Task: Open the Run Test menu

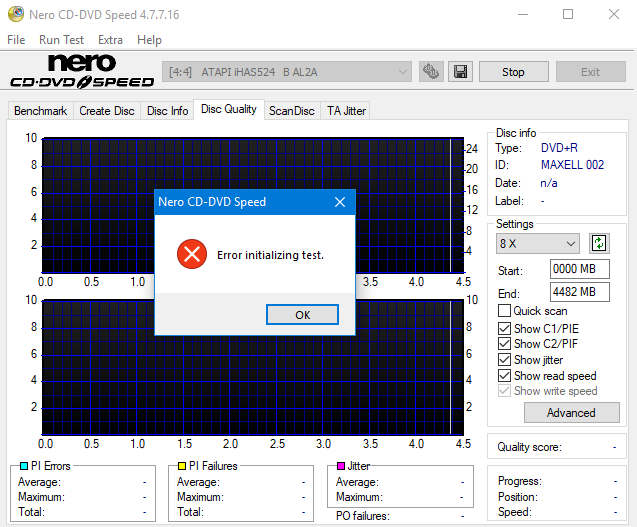Action: (61, 40)
